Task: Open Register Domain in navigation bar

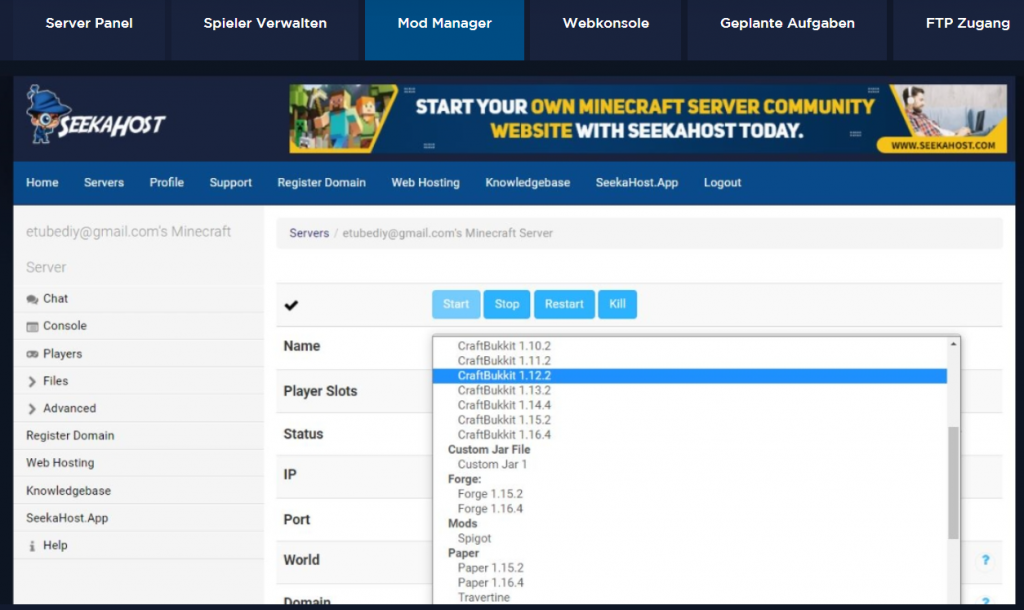Action: pos(321,183)
